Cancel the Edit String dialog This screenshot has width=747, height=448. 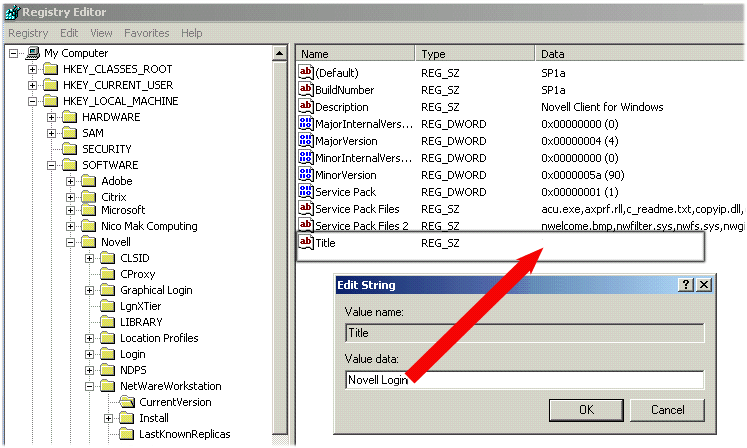tap(667, 410)
